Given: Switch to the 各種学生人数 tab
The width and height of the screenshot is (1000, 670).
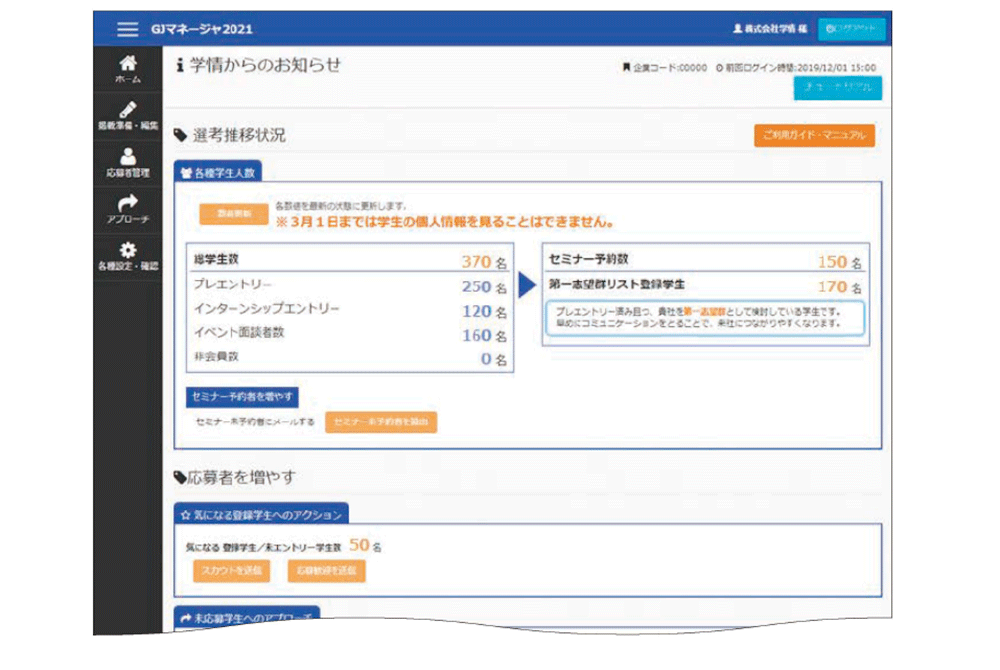Looking at the screenshot, I should pos(219,172).
